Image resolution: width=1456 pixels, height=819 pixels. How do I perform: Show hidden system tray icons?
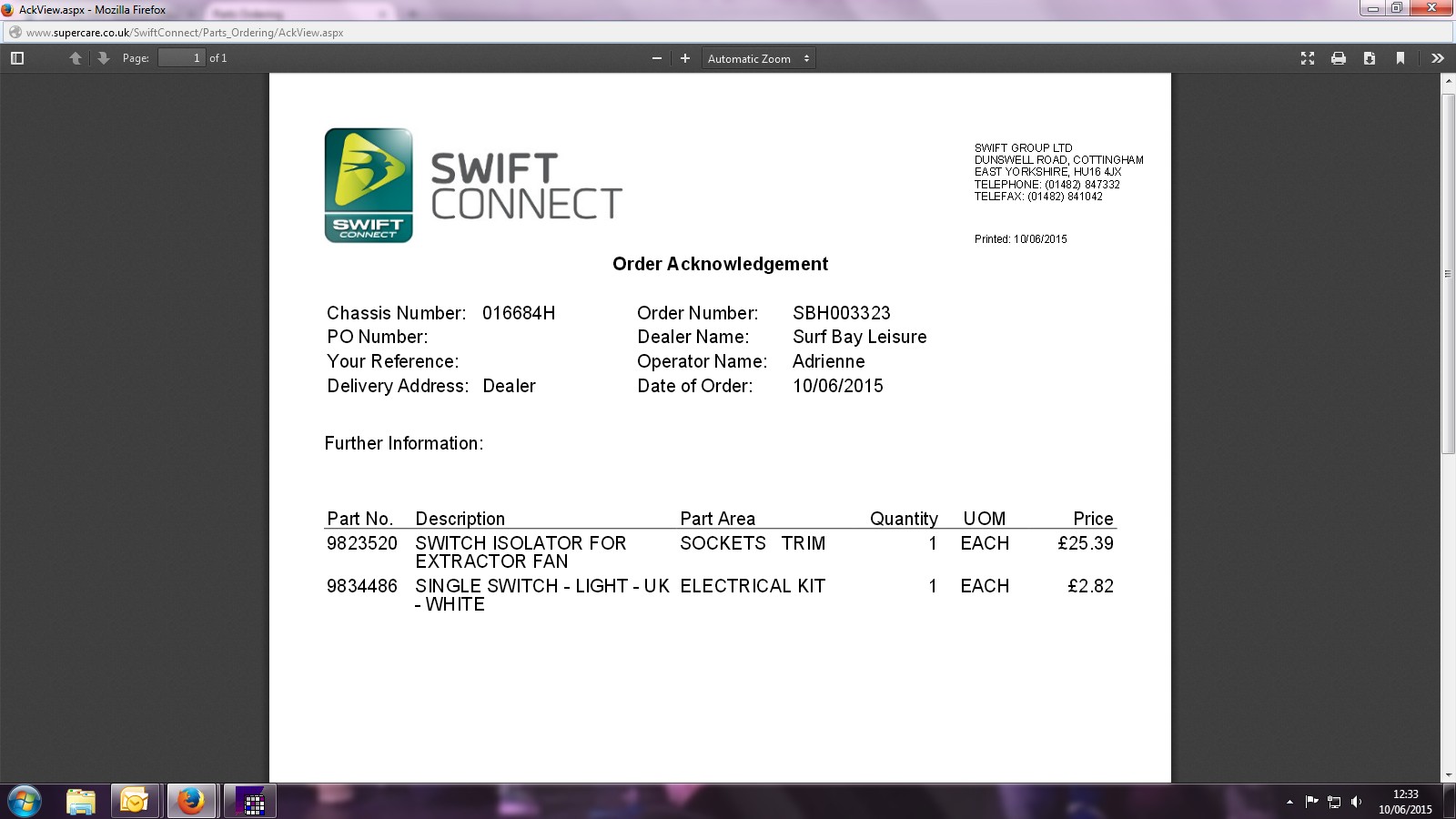[1289, 802]
